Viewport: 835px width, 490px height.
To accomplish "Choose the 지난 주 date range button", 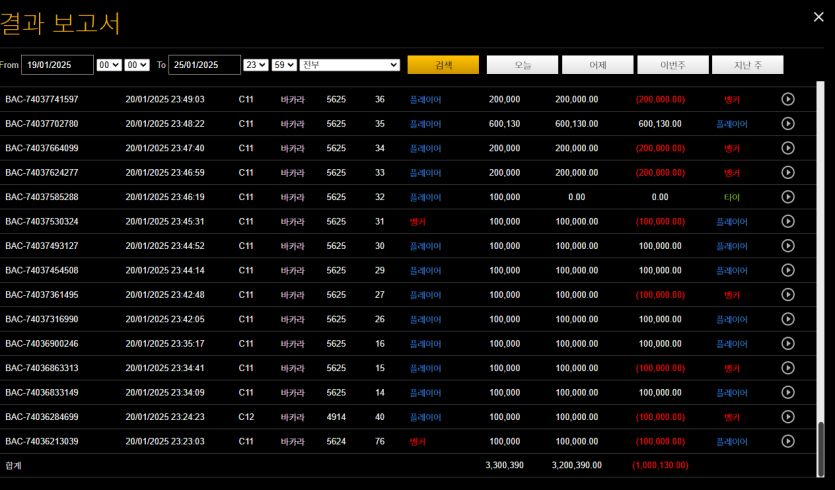I will coord(747,65).
